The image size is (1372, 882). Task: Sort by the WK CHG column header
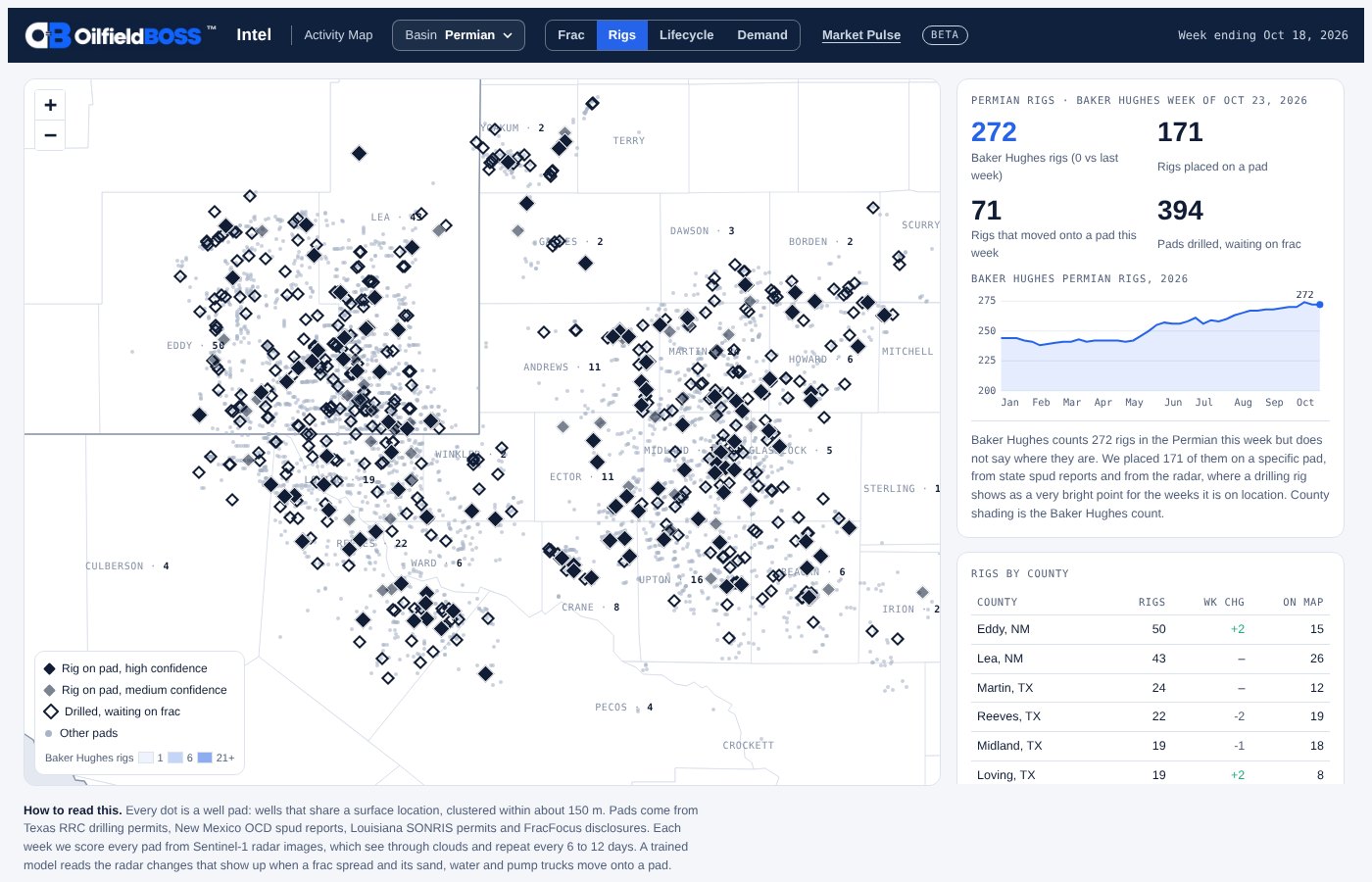point(1224,603)
